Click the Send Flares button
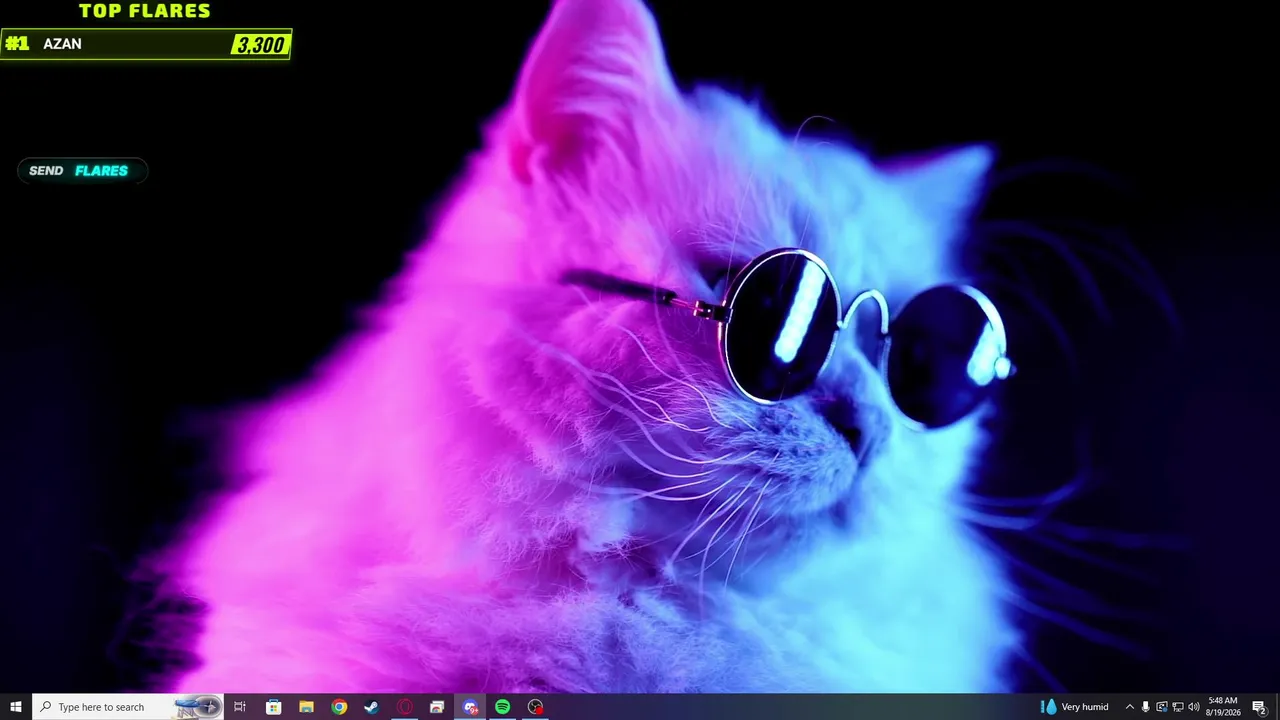The image size is (1280, 720). (82, 171)
